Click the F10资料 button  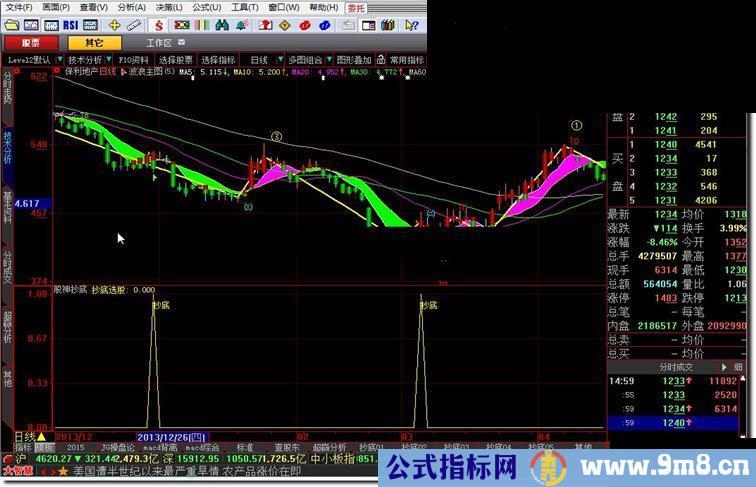[133, 59]
